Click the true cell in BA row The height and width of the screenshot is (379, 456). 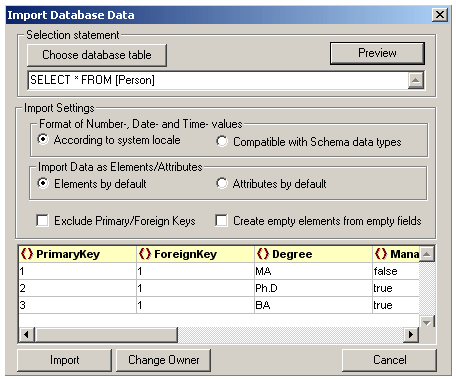click(396, 305)
